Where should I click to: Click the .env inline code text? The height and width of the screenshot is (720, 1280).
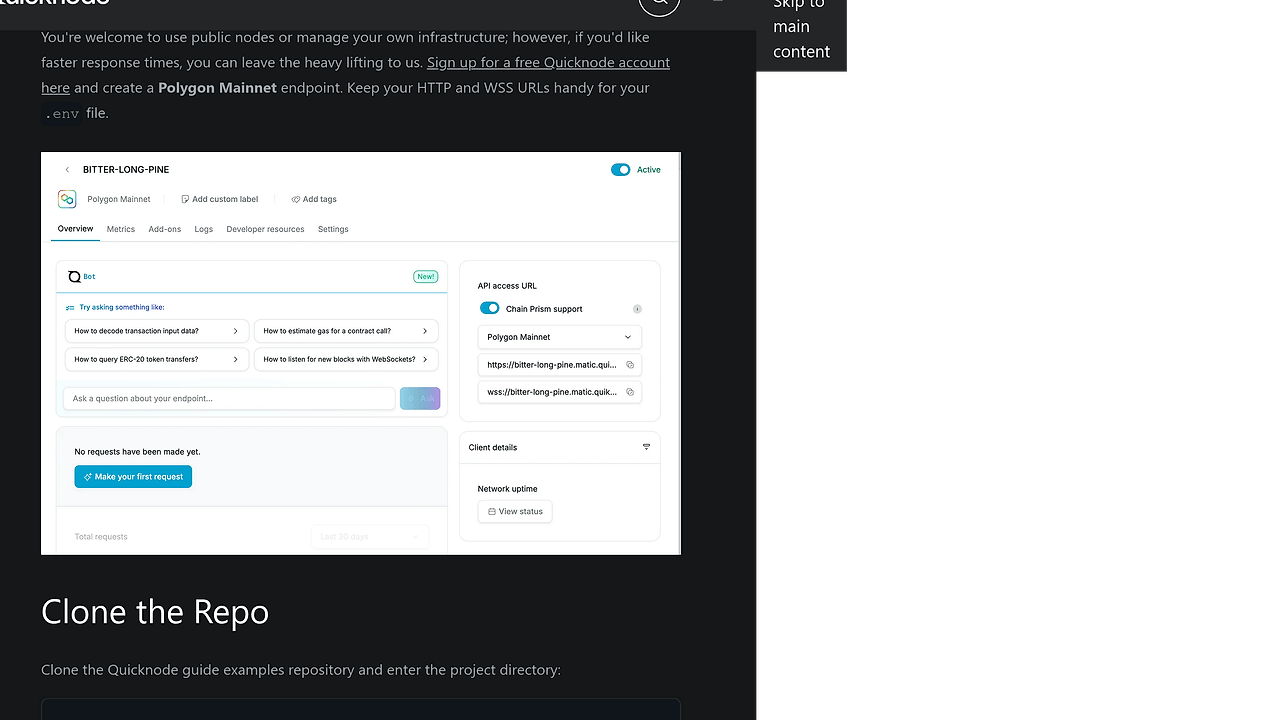(x=62, y=114)
